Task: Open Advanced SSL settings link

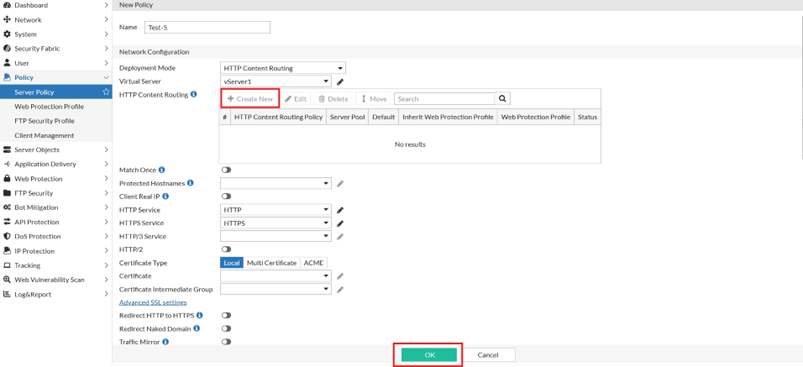Action: tap(153, 303)
